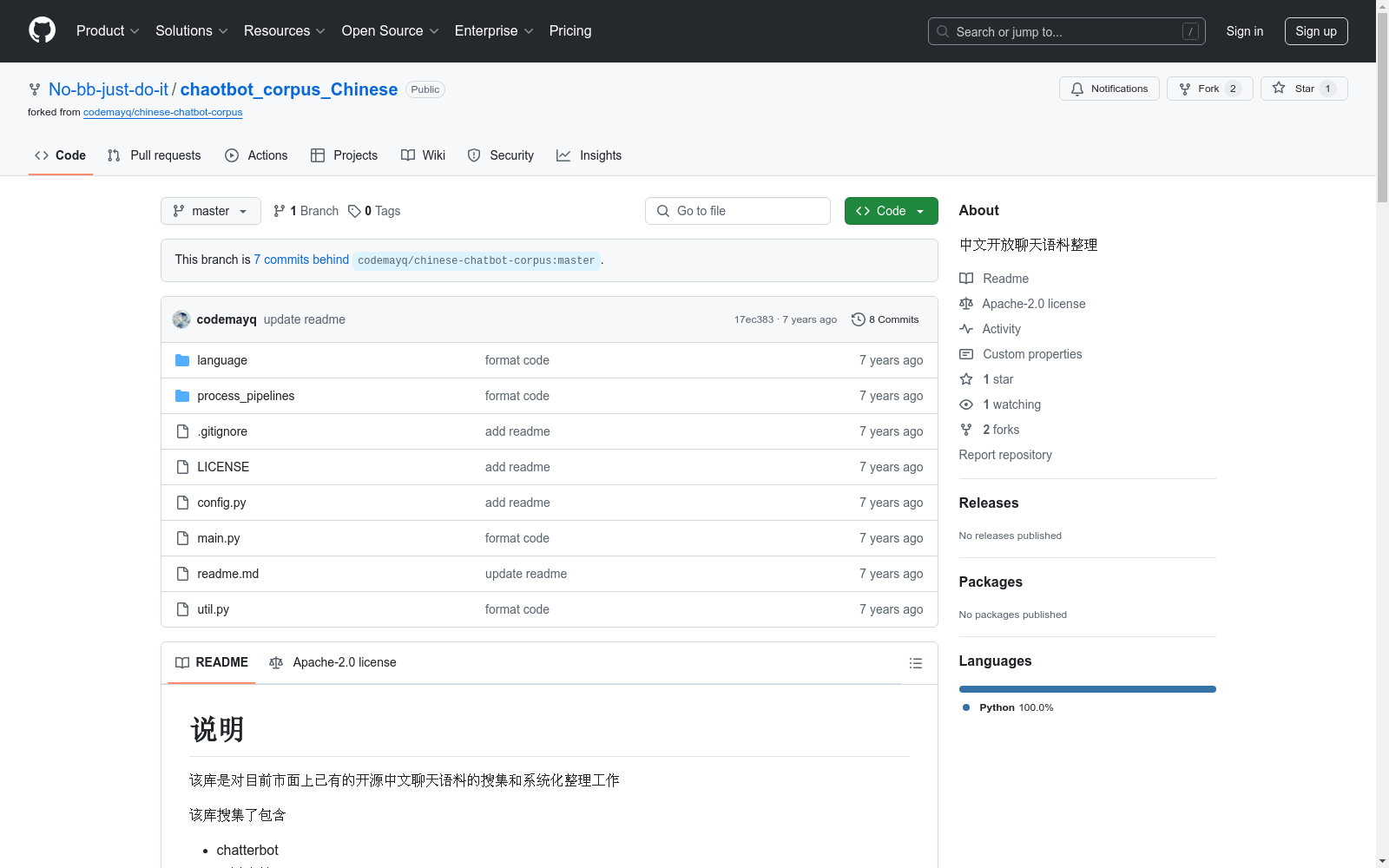Click the star icon in Star button

1279,88
